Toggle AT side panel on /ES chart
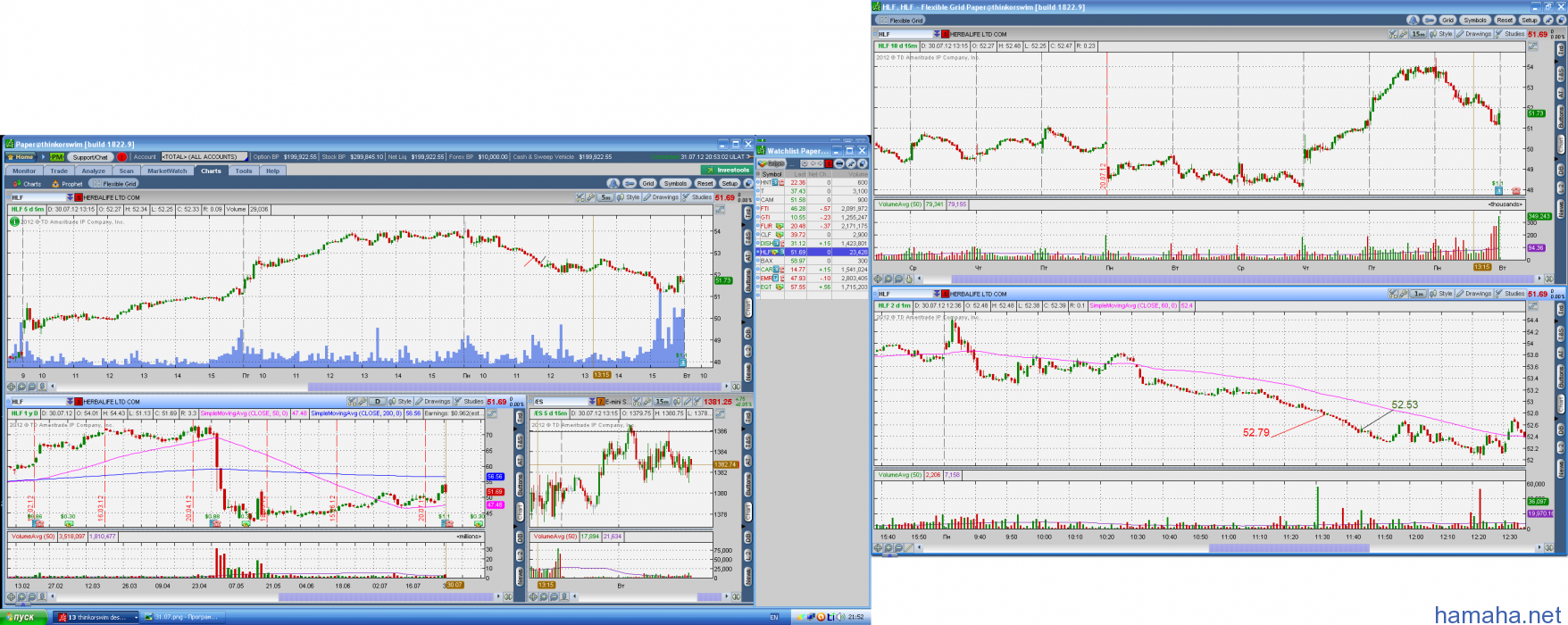 [x=747, y=461]
